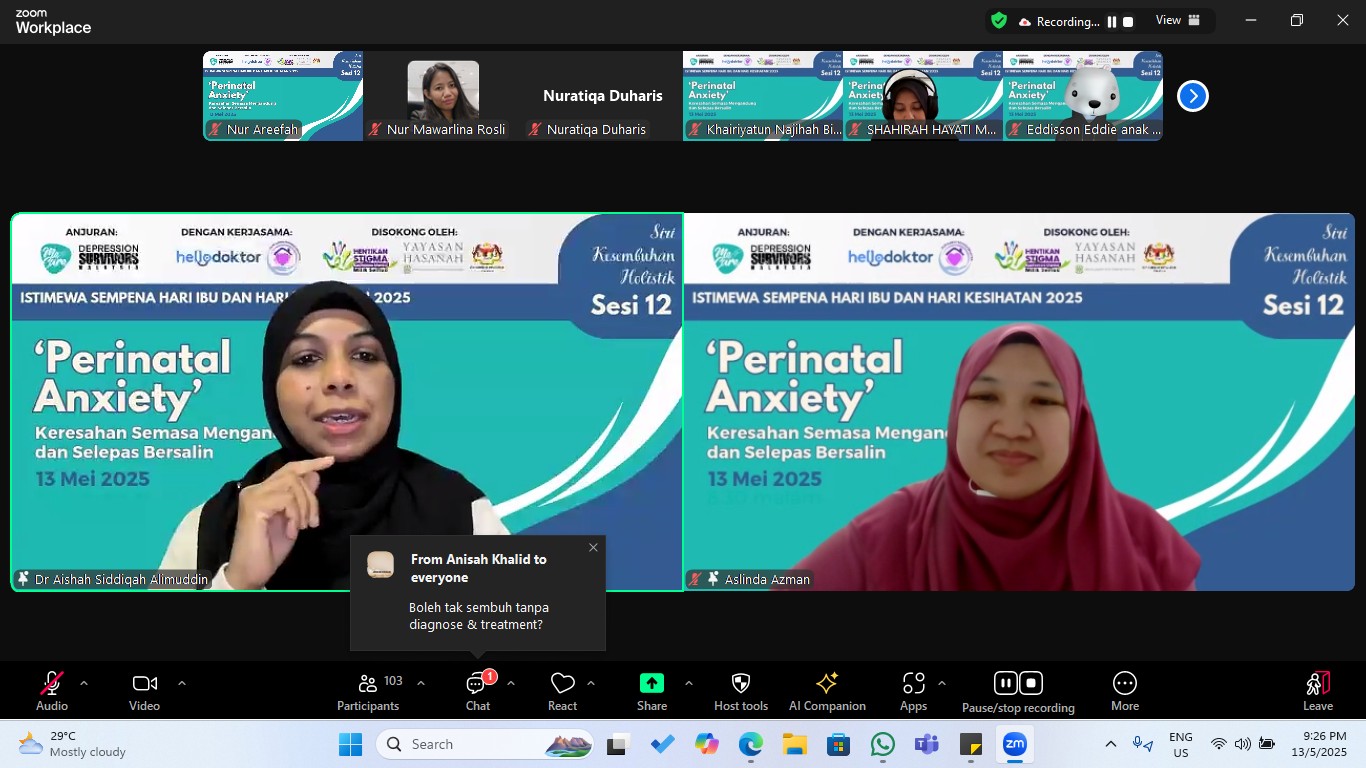Open the Chat panel
Image resolution: width=1366 pixels, height=768 pixels.
[x=478, y=691]
